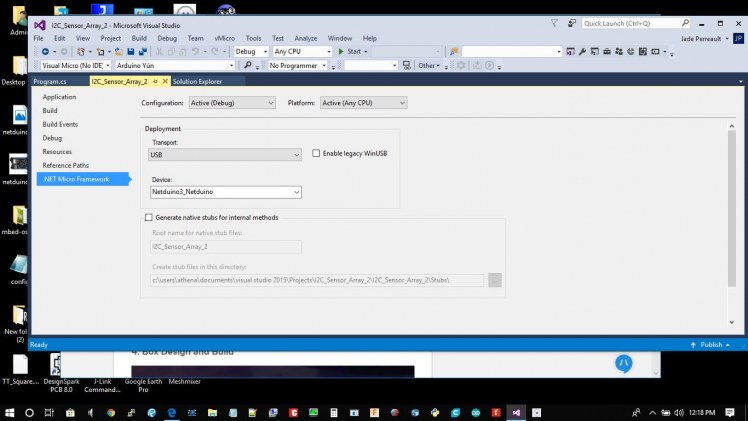Open the Team Explorer people icon
The image size is (748, 421).
click(619, 51)
